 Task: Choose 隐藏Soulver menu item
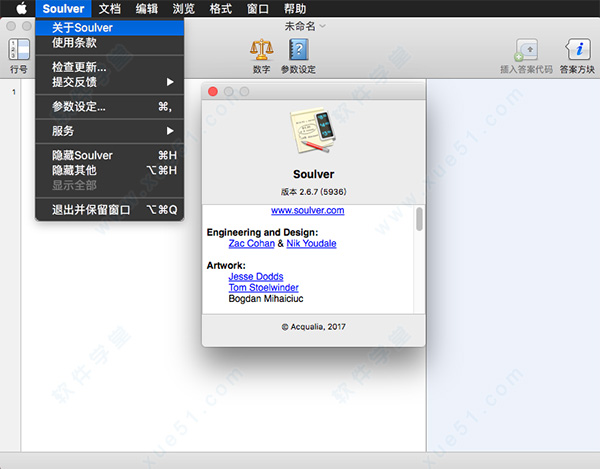coord(109,155)
